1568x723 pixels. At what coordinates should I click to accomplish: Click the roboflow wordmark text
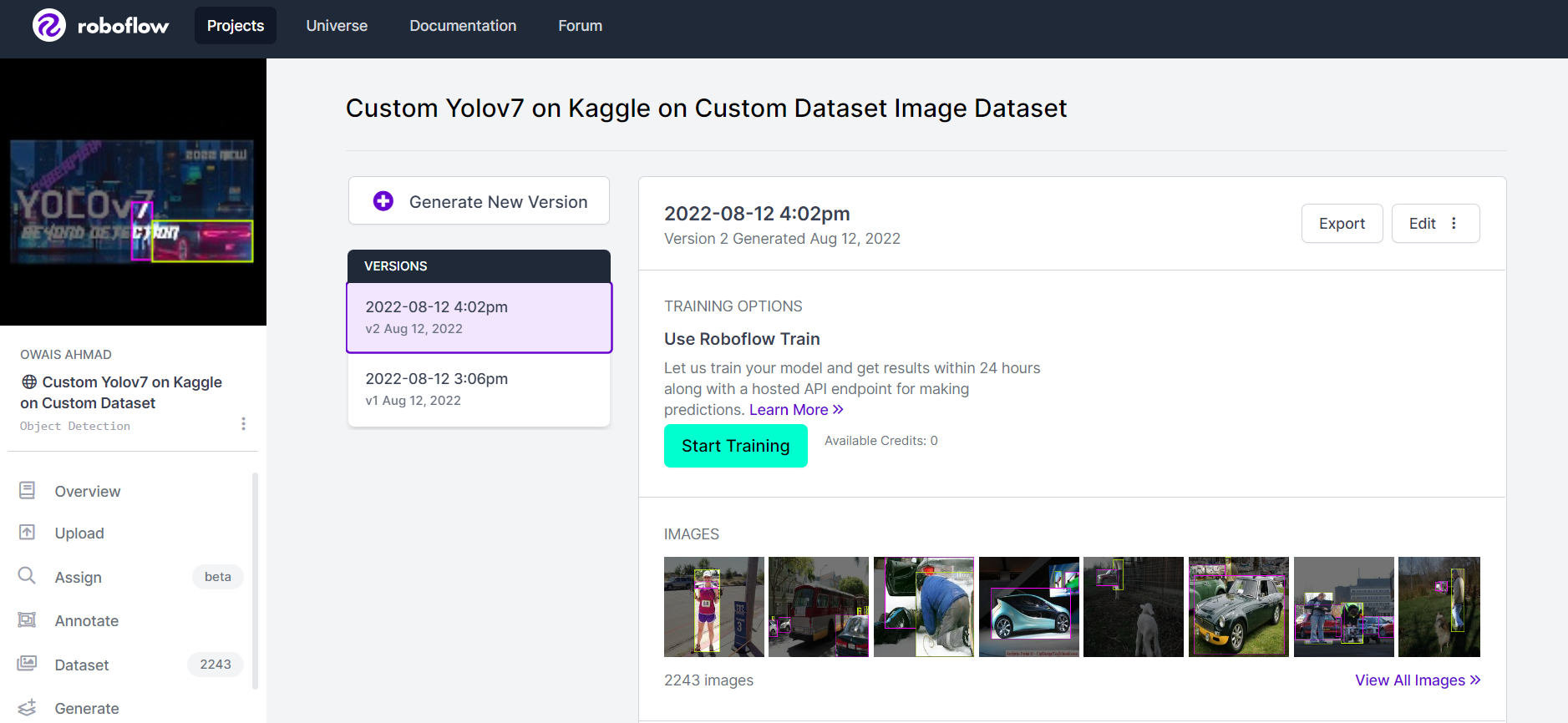[123, 26]
